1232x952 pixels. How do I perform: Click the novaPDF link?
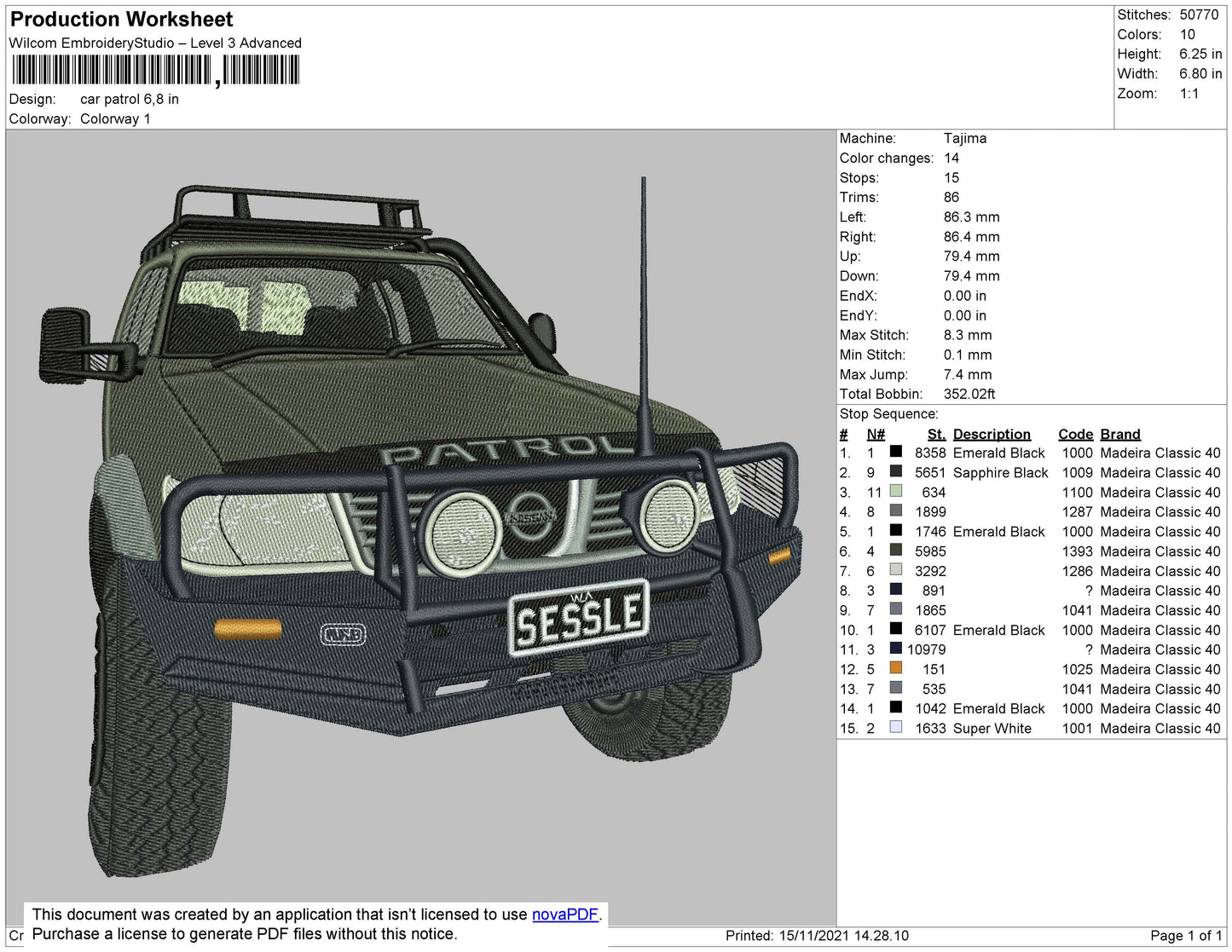pyautogui.click(x=565, y=914)
